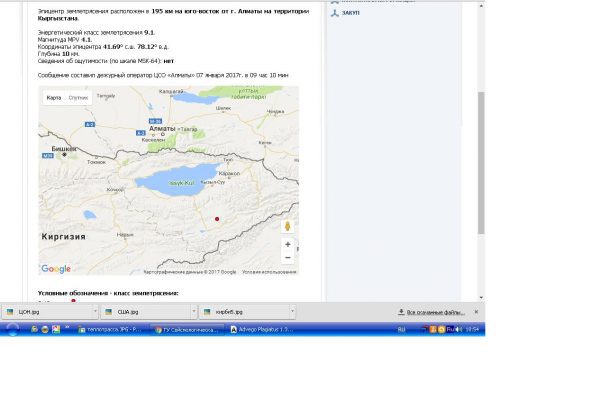Image resolution: width=600 pixels, height=400 pixels.
Task: Zoom out the map with minus button
Action: (x=287, y=257)
